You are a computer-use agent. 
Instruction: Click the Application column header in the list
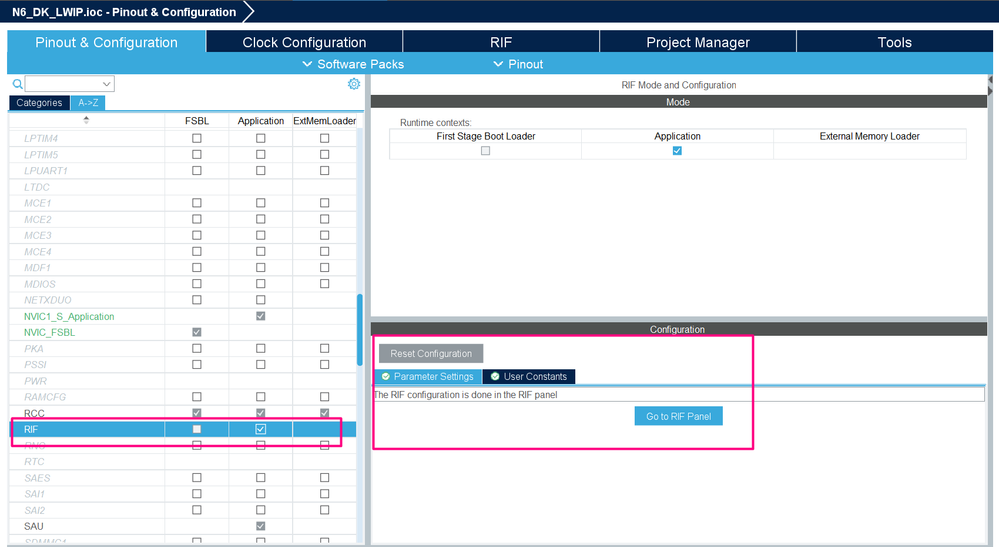pos(261,121)
